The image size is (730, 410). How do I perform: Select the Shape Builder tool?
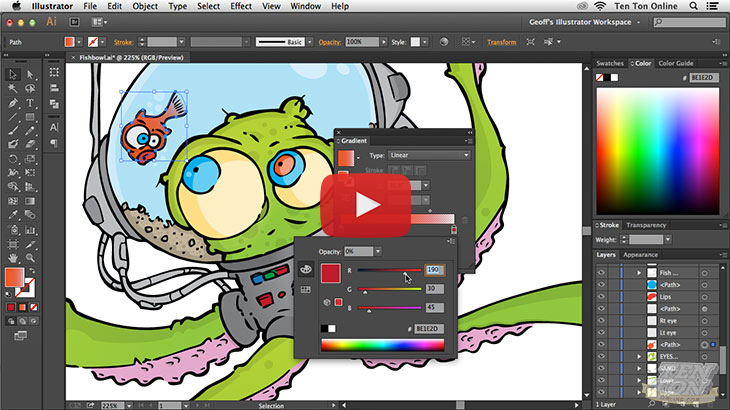coord(13,187)
